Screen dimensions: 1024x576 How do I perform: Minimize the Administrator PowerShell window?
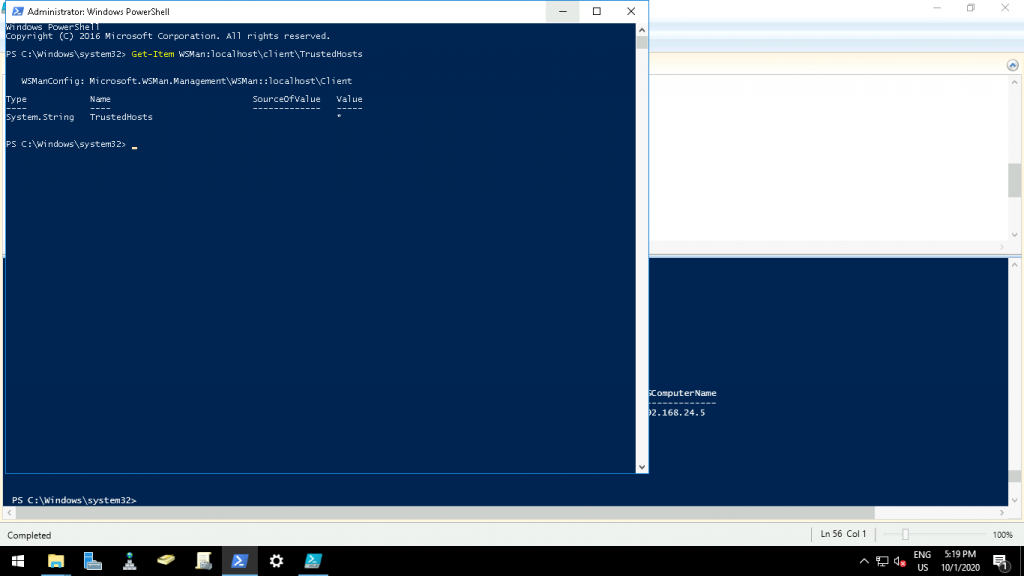point(562,11)
